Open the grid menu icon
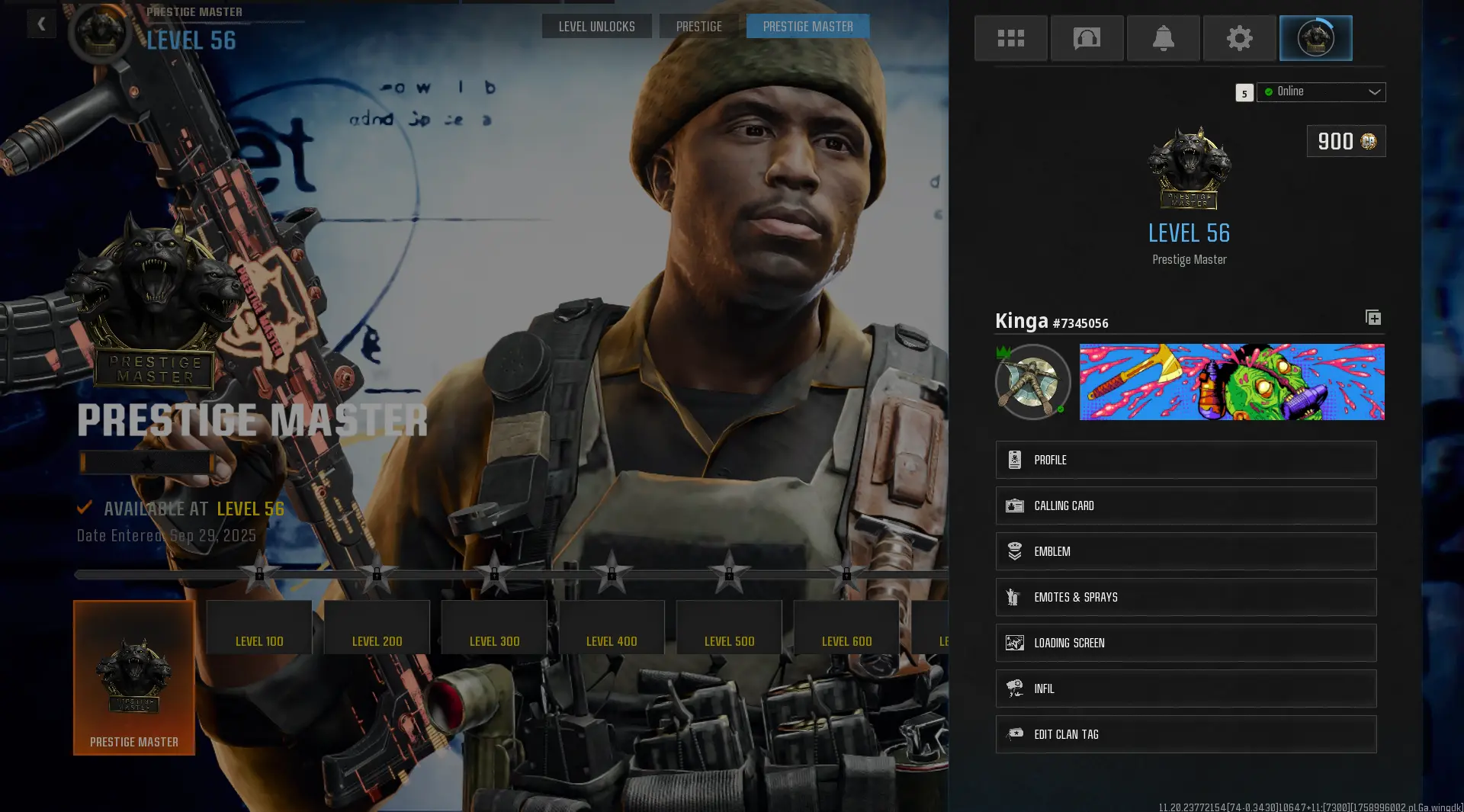This screenshot has height=812, width=1464. [1010, 38]
